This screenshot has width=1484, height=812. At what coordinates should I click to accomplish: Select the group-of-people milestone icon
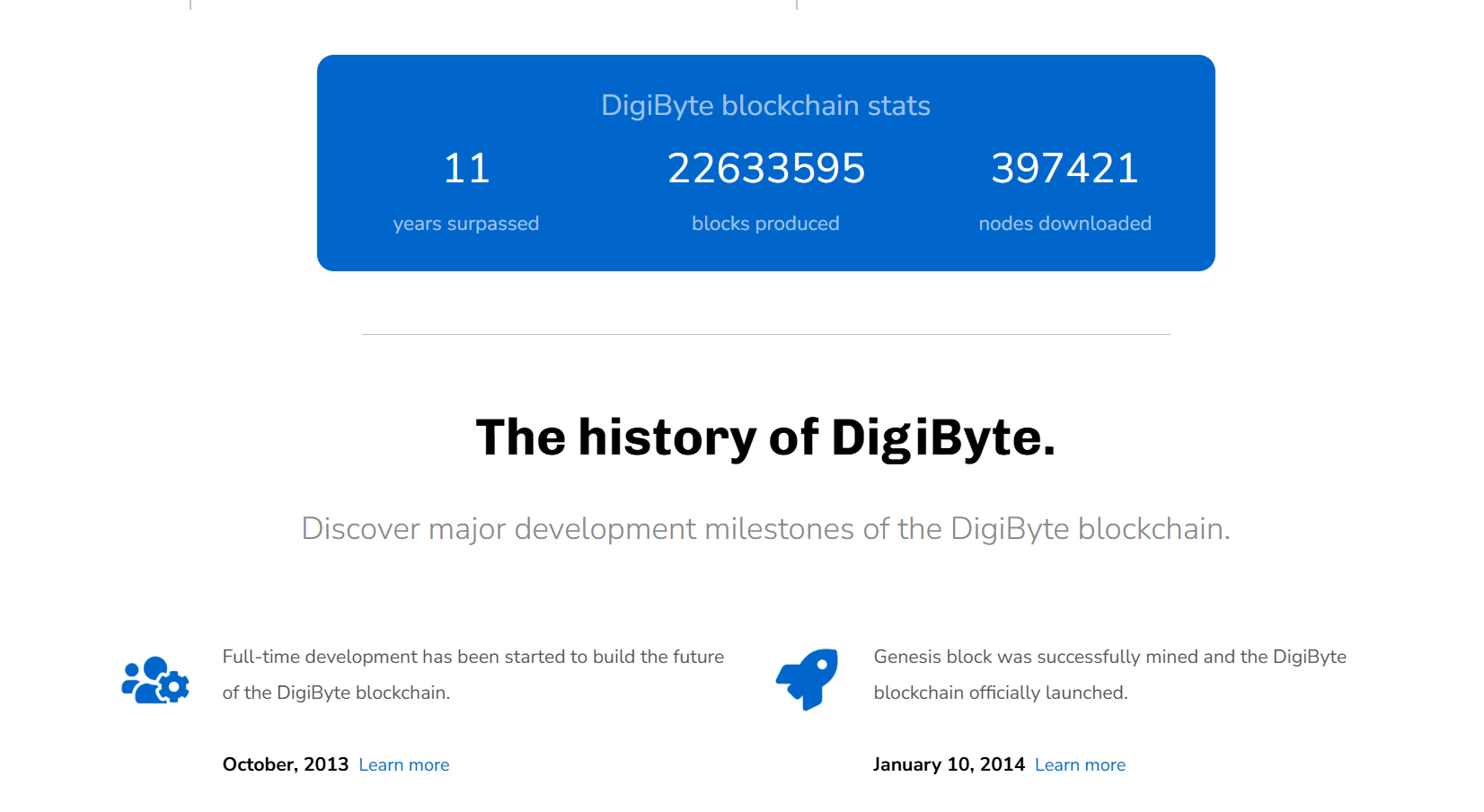pos(155,680)
